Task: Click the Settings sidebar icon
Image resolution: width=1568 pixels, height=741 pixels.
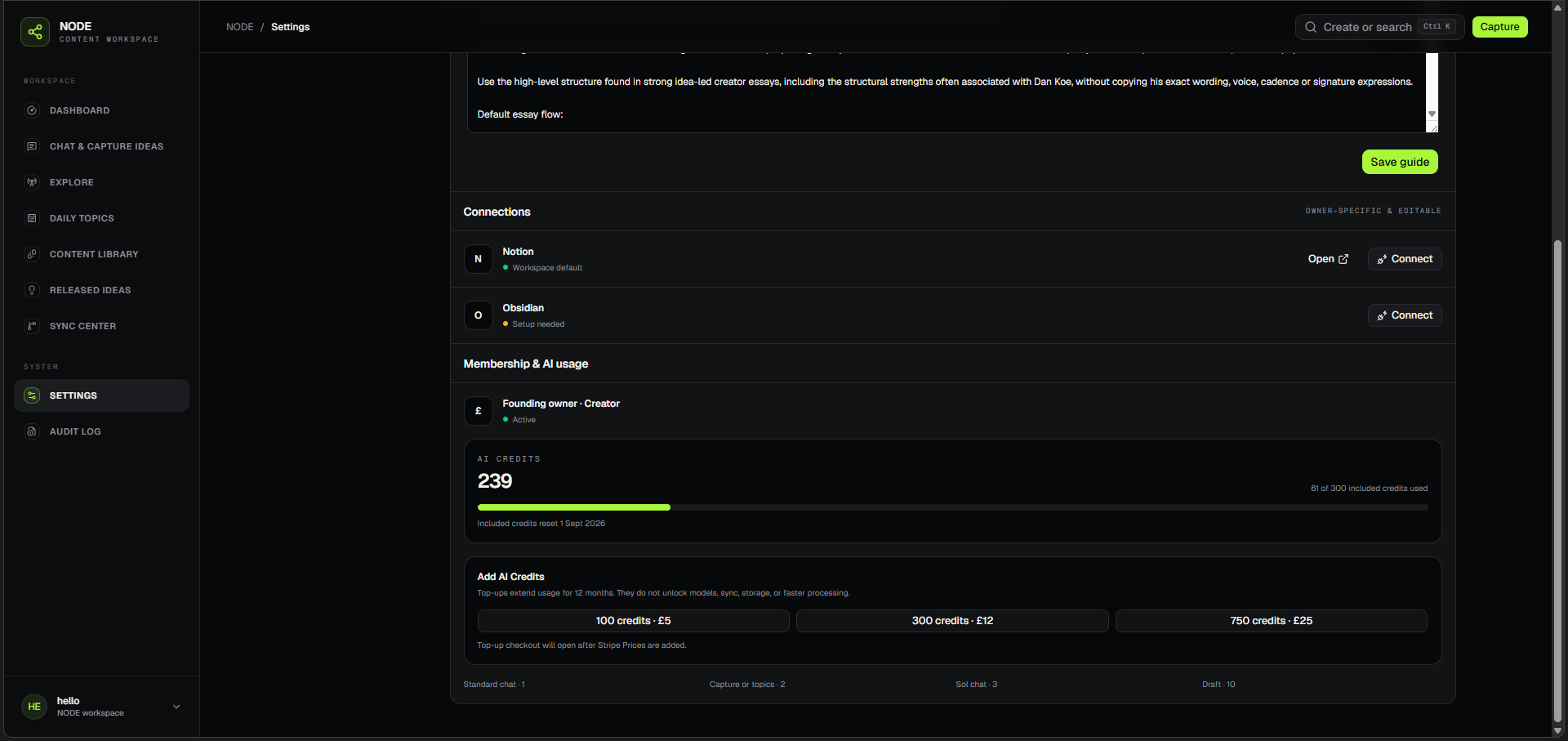Action: 32,395
